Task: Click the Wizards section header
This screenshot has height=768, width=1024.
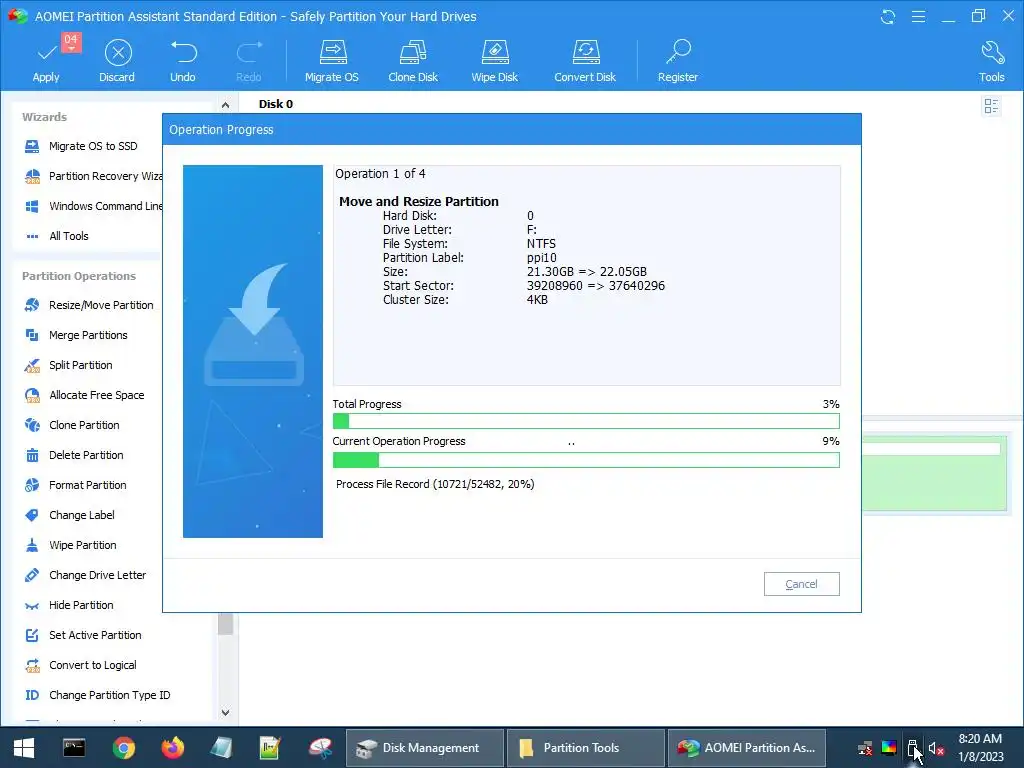Action: (x=44, y=117)
